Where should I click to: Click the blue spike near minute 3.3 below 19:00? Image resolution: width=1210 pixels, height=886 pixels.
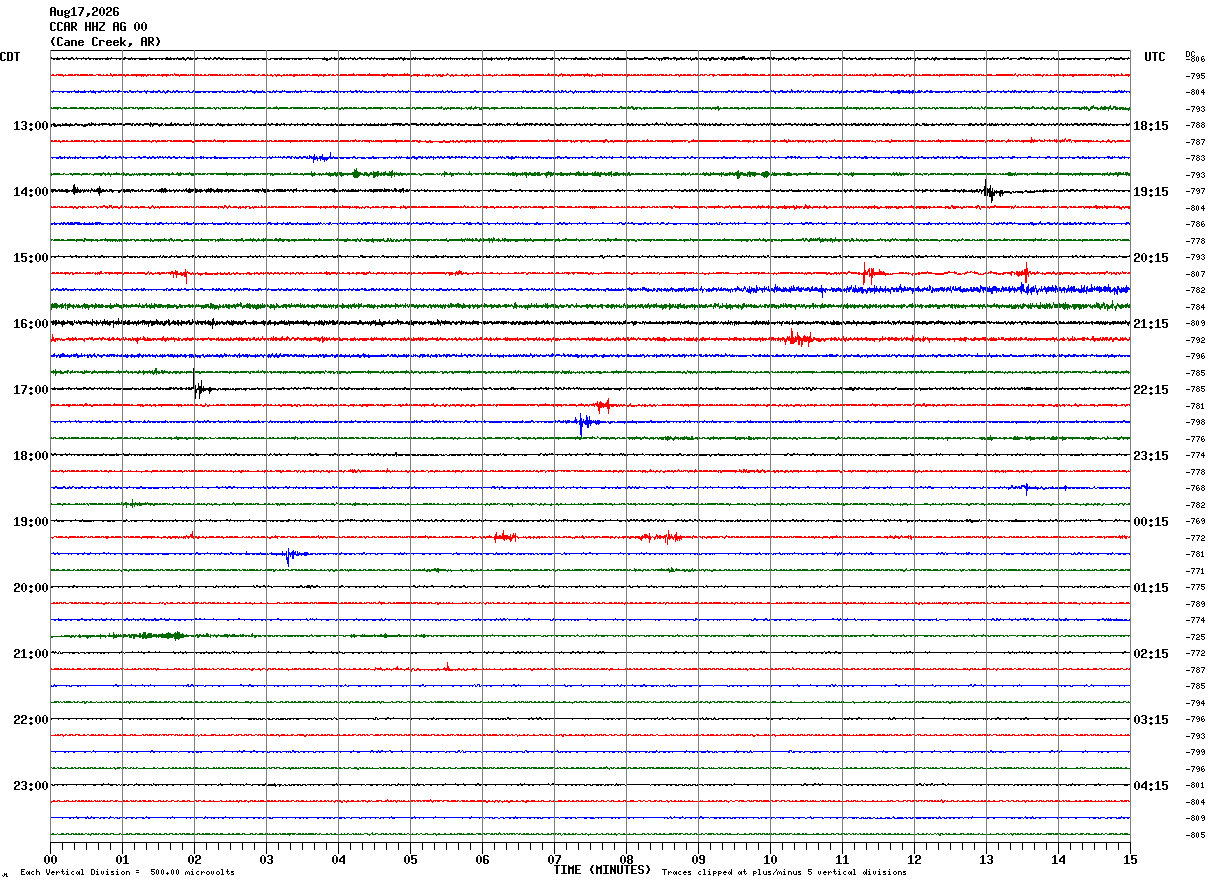click(291, 555)
